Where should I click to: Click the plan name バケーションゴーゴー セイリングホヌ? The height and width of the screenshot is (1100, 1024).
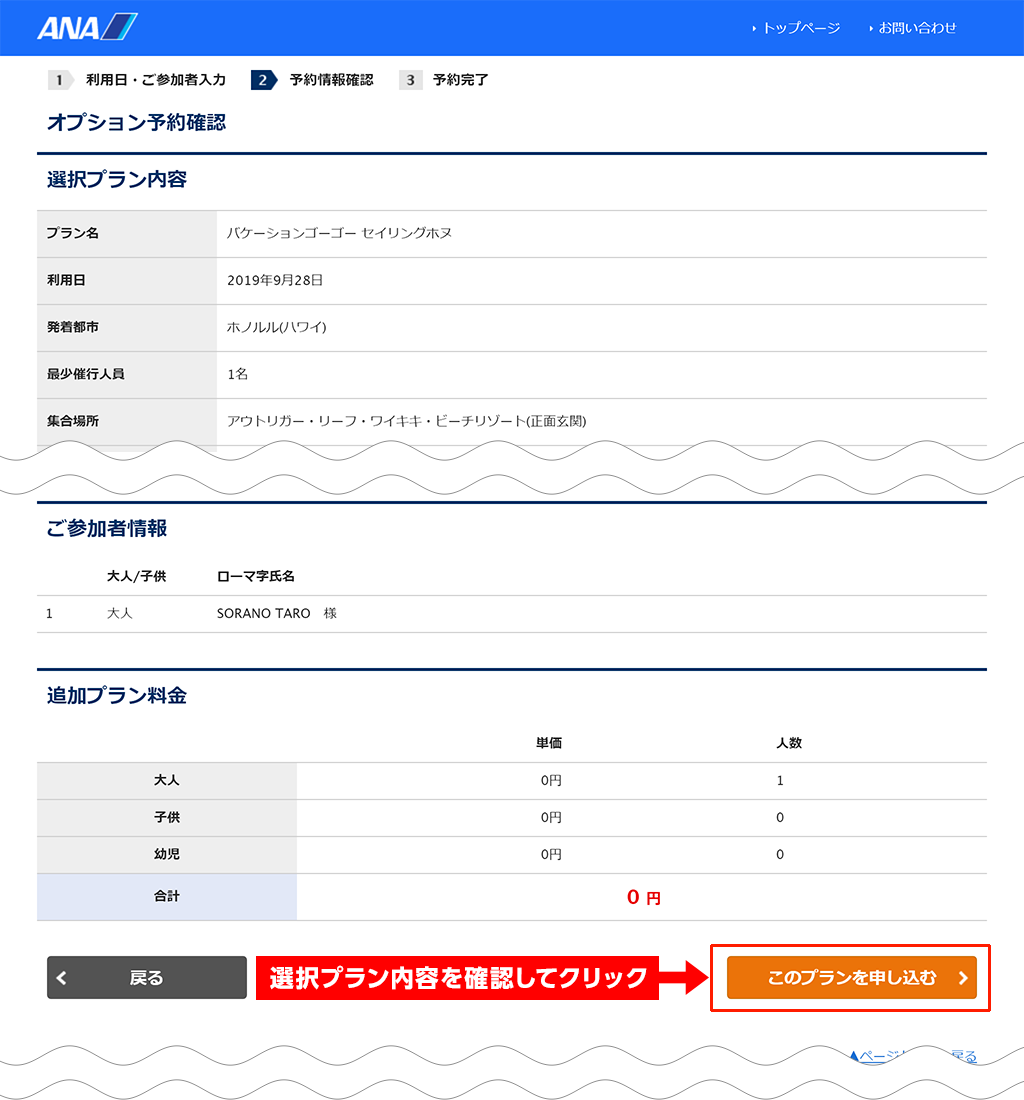pyautogui.click(x=339, y=233)
